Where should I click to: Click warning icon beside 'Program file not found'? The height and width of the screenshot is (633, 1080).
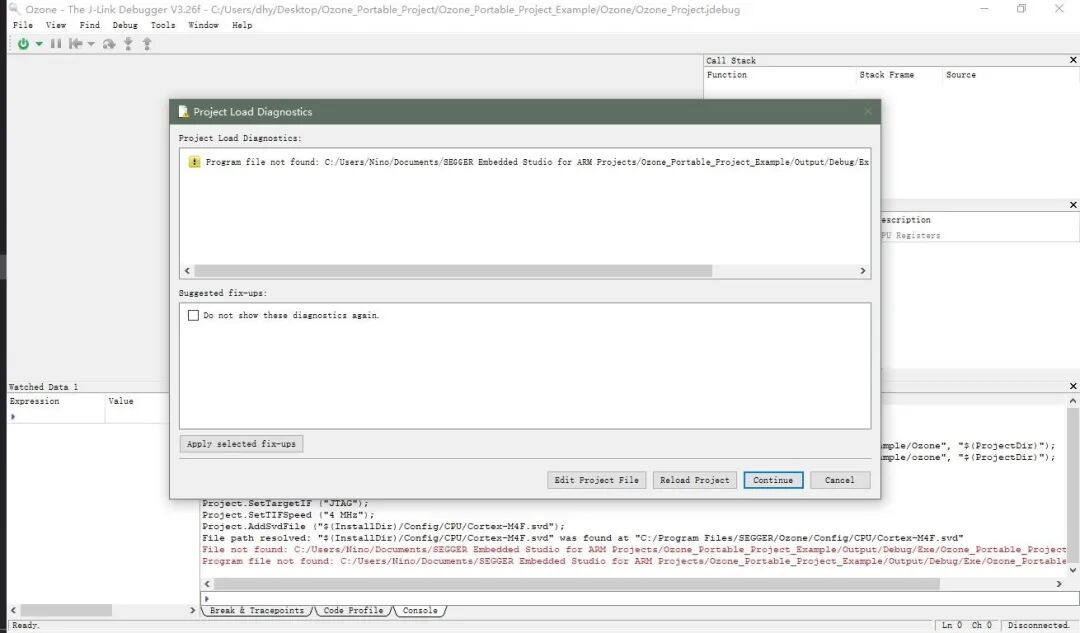(x=194, y=162)
